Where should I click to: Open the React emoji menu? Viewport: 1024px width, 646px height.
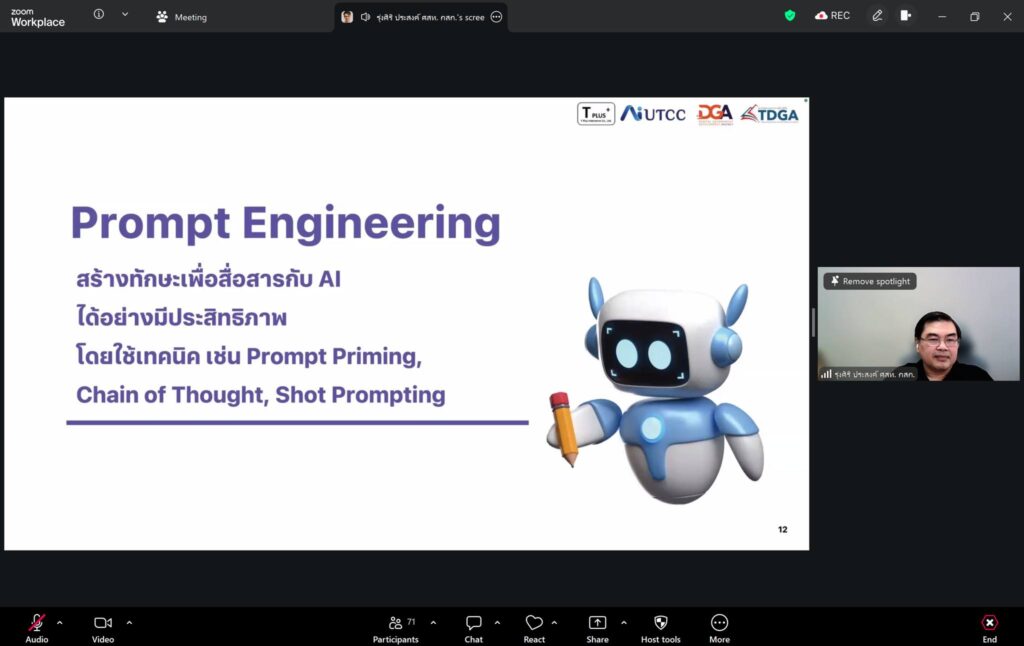point(534,624)
